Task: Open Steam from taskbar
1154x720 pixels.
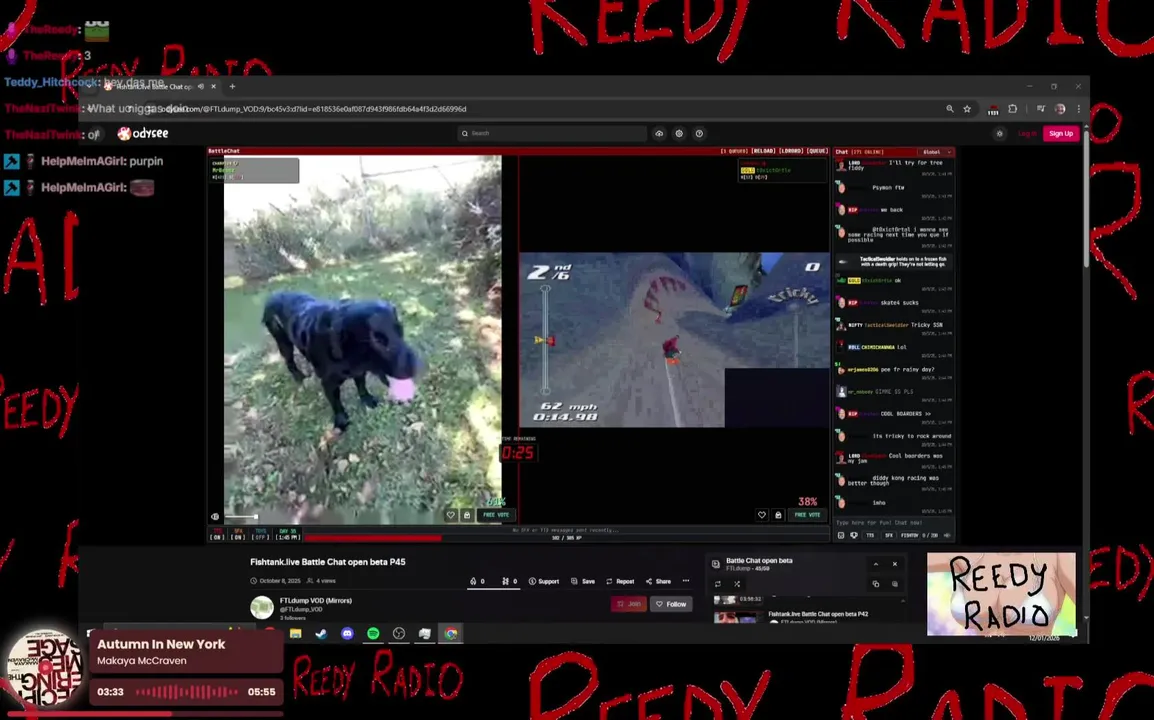Action: (322, 634)
